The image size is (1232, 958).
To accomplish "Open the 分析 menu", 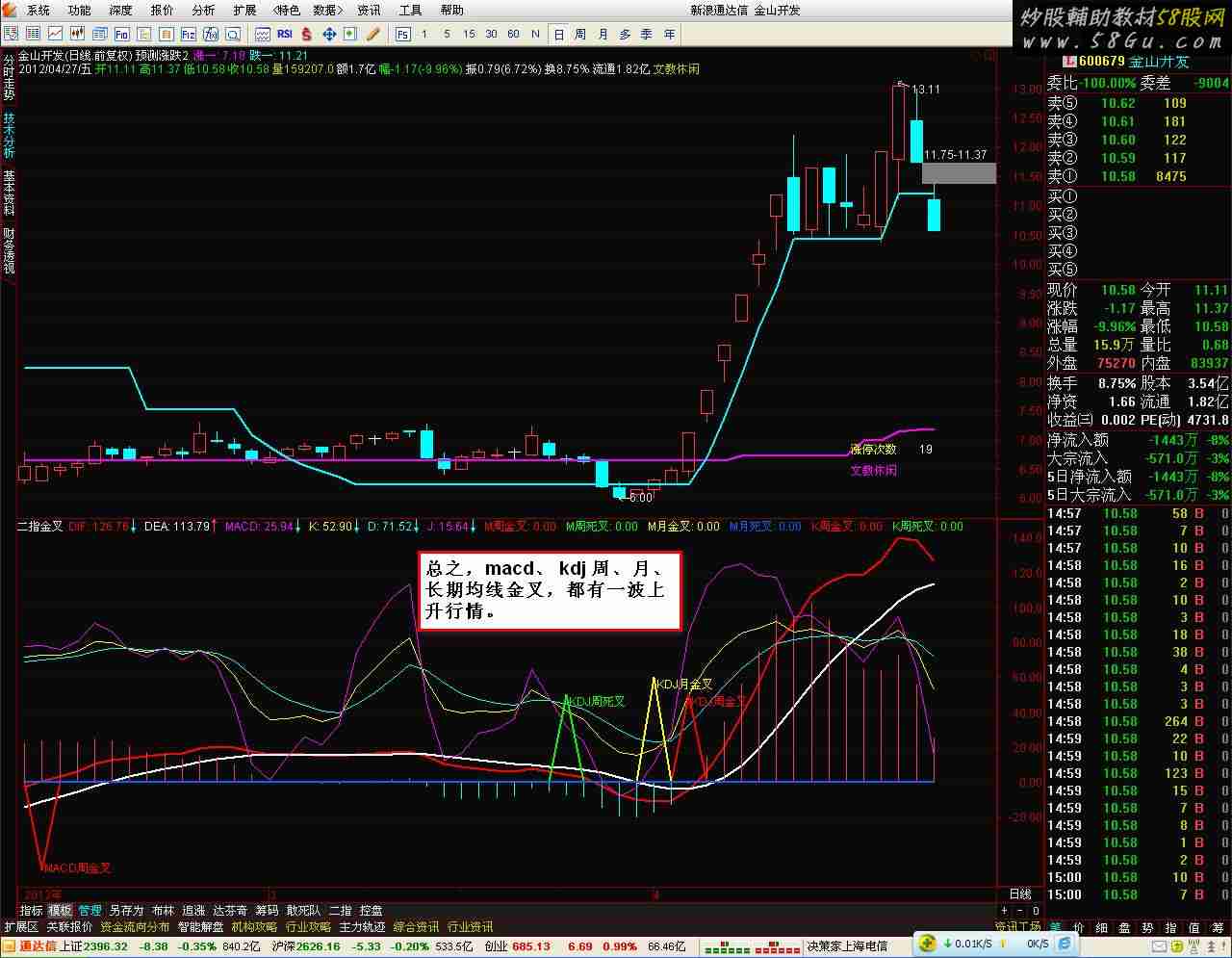I will point(203,10).
